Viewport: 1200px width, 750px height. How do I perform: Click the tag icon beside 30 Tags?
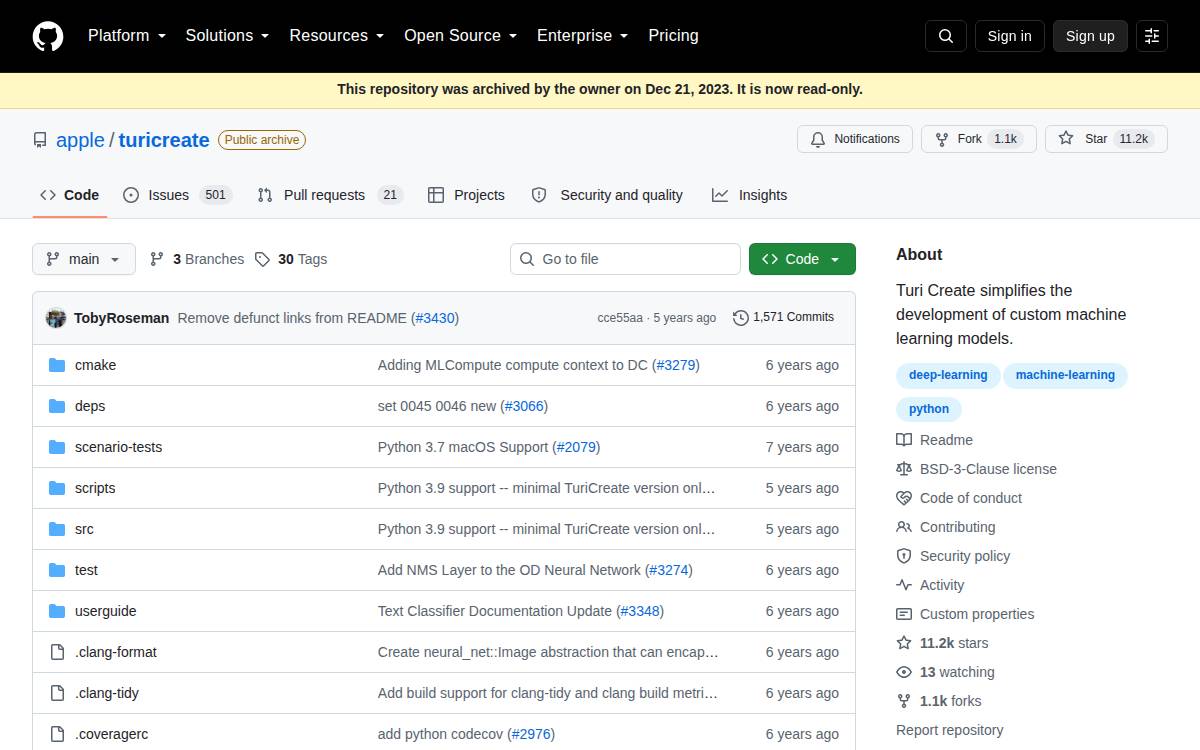[262, 259]
